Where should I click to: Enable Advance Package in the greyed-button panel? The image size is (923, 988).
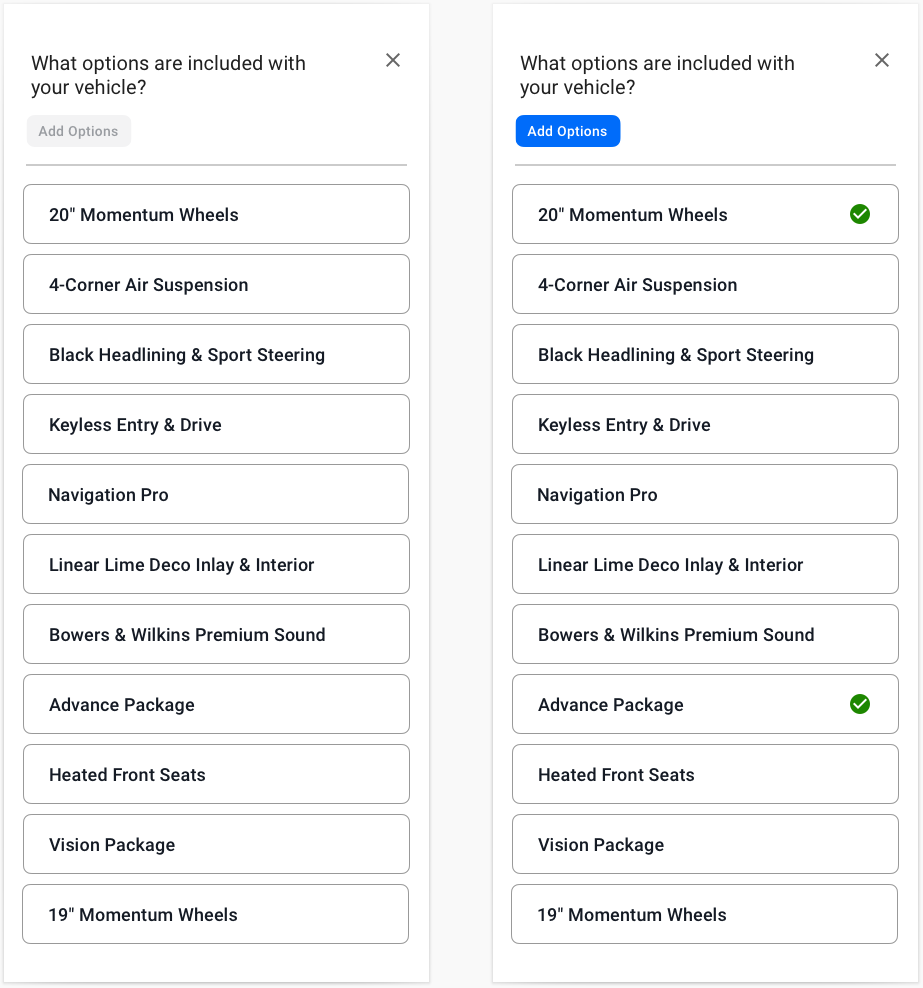(216, 704)
